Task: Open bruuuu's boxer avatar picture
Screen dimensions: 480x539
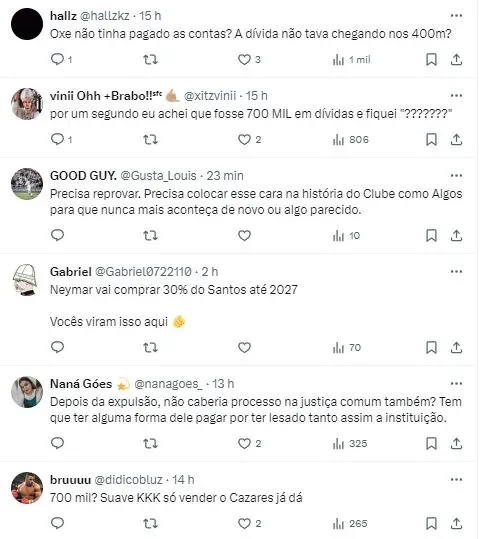Action: click(27, 488)
